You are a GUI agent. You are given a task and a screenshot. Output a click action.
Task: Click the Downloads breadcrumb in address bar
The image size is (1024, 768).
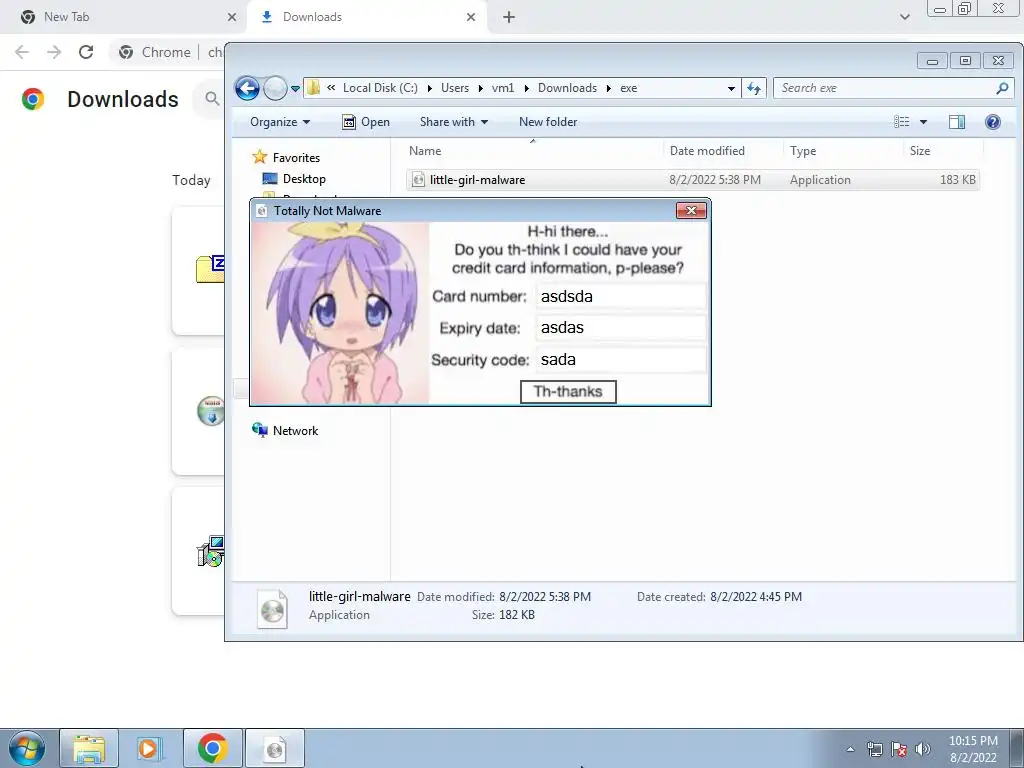(567, 88)
